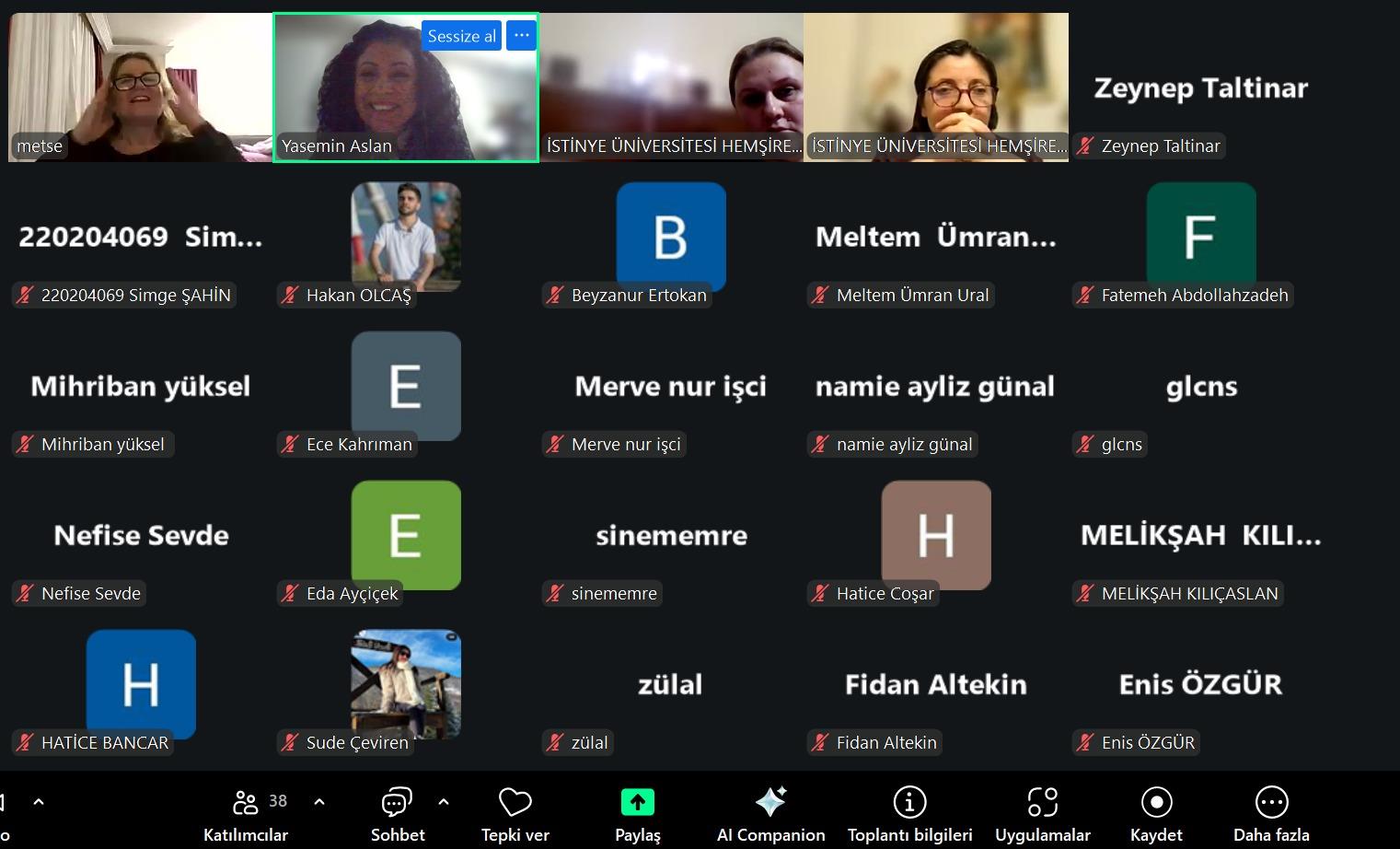
Task: Click Sude Çeviren's profile photo
Action: (406, 681)
